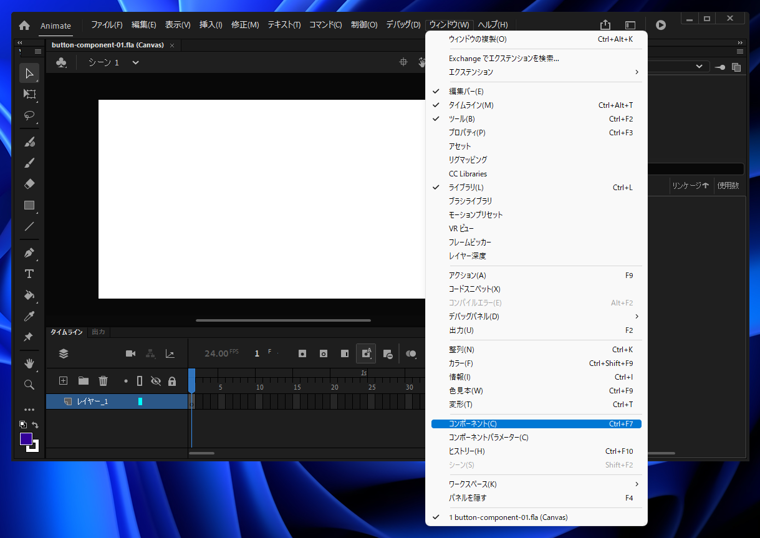Select the Classic Brush tool
760x538 pixels.
pos(29,163)
